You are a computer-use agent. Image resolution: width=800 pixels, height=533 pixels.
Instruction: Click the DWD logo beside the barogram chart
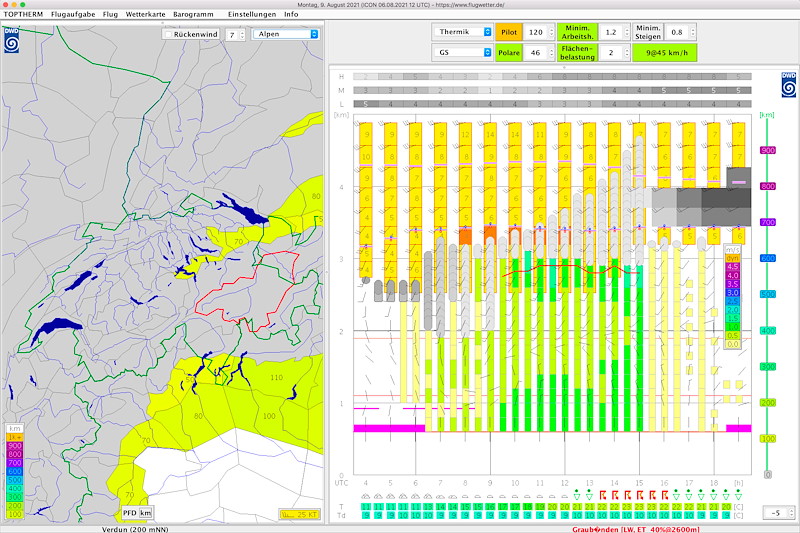pyautogui.click(x=788, y=85)
